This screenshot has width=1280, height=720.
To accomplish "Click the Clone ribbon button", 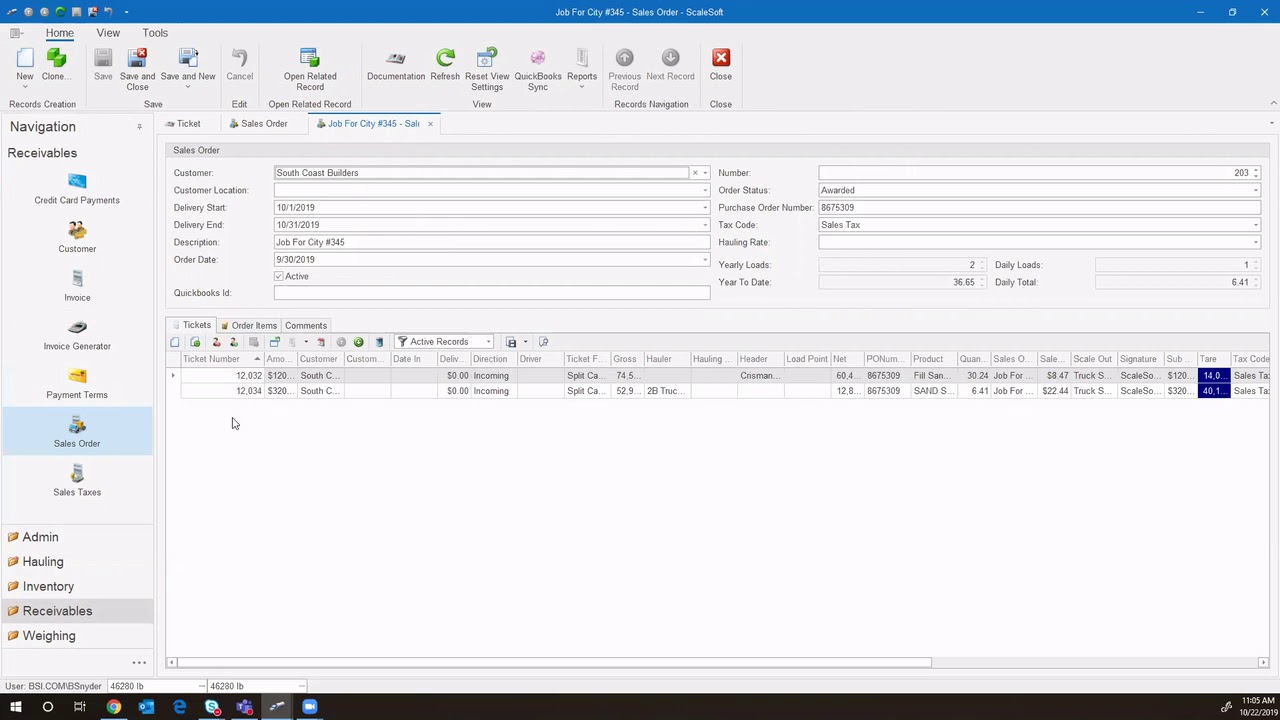I will 56,65.
